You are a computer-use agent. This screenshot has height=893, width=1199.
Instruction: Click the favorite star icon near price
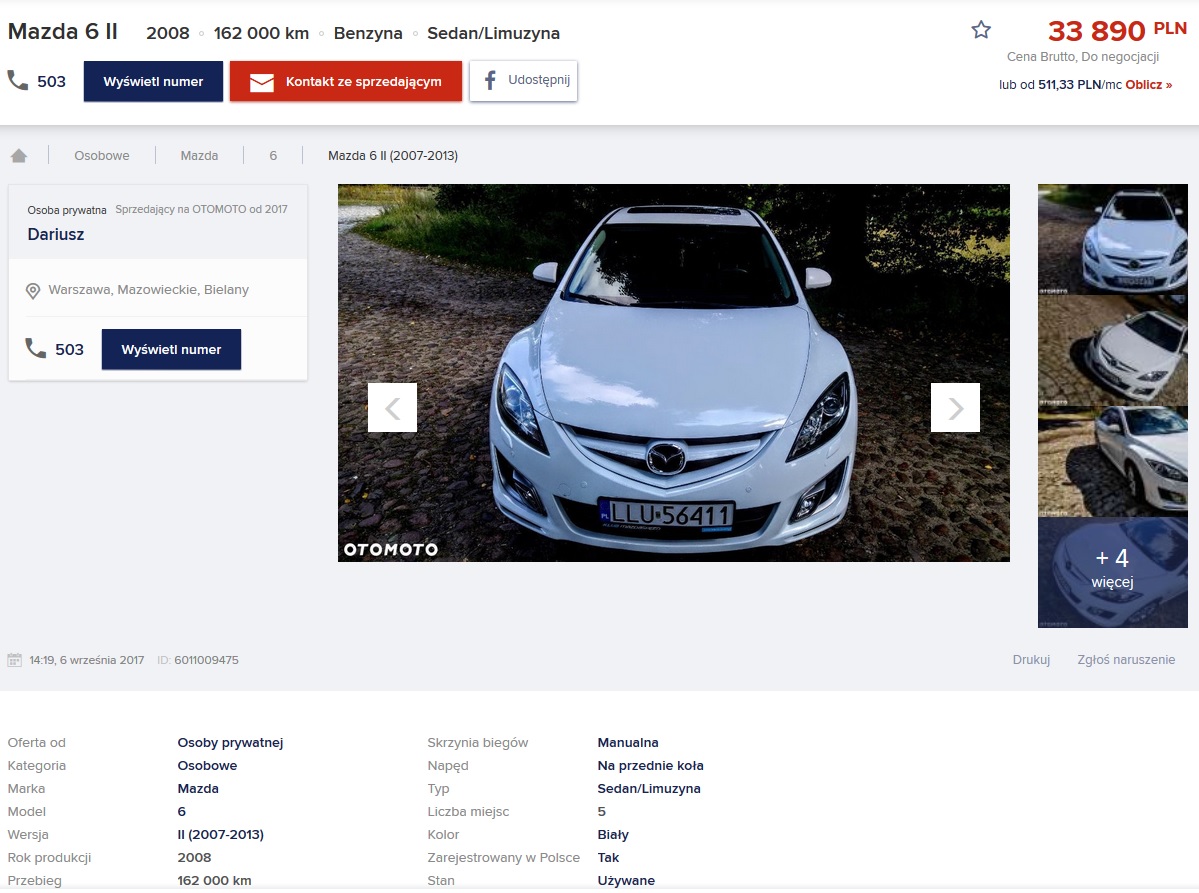(x=981, y=30)
